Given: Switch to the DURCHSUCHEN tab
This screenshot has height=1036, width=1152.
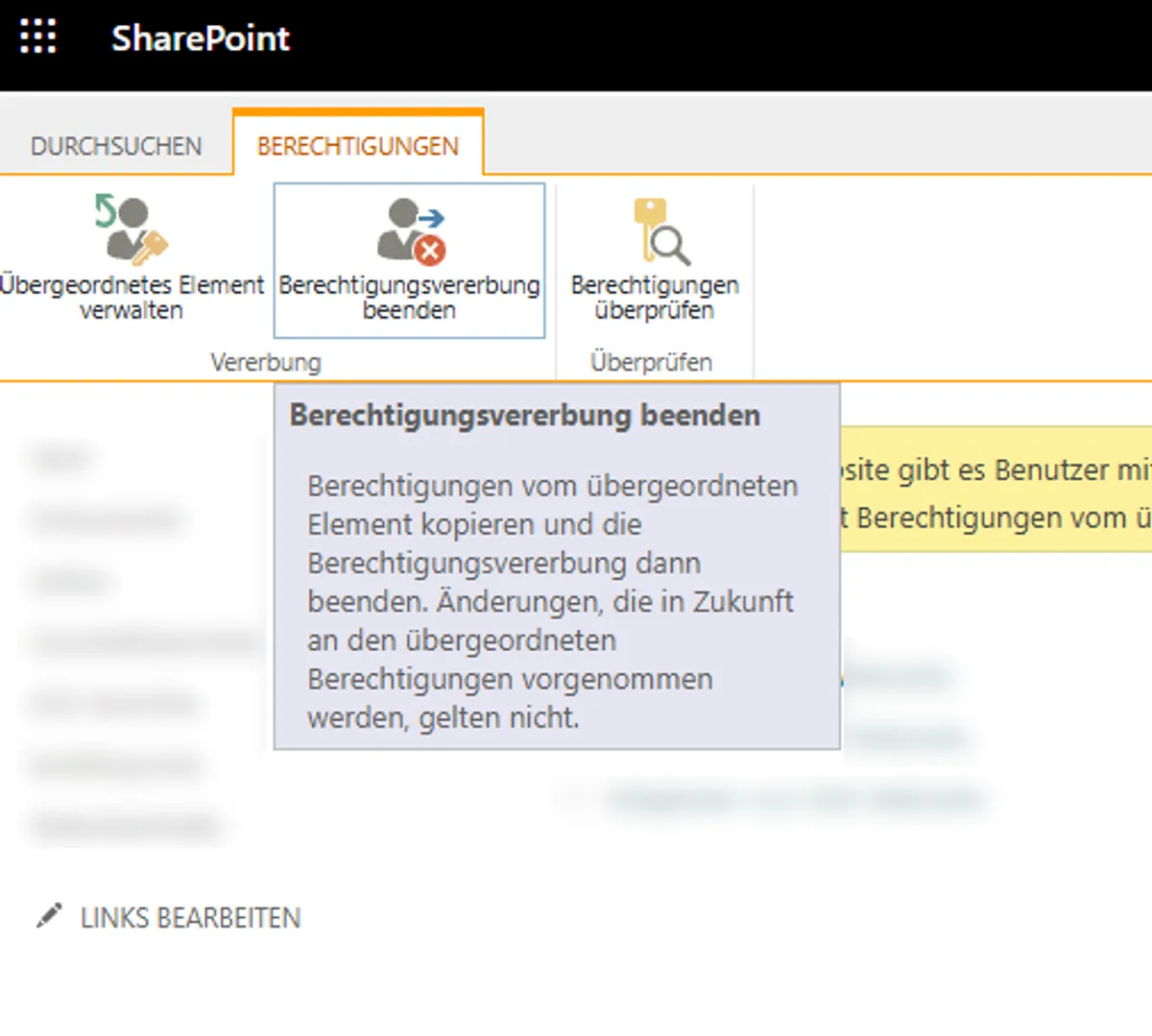Looking at the screenshot, I should [x=116, y=146].
